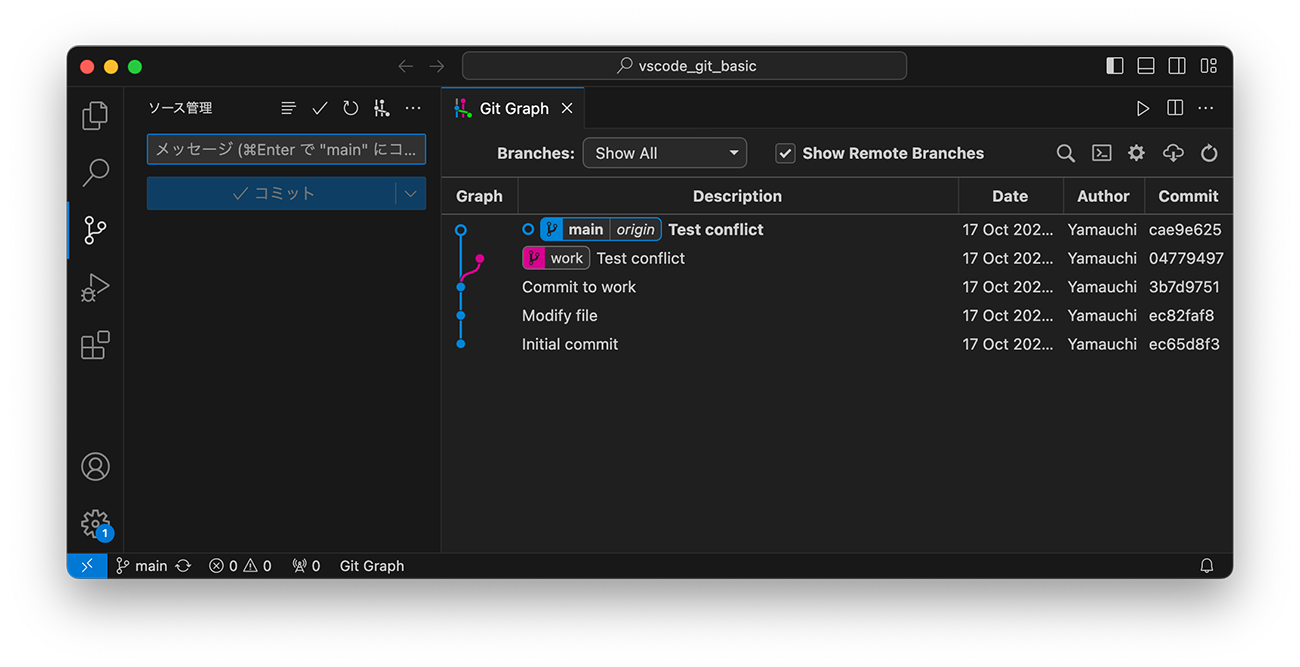Image resolution: width=1300 pixels, height=667 pixels.
Task: Uncheck Show Remote Branches
Action: [785, 153]
